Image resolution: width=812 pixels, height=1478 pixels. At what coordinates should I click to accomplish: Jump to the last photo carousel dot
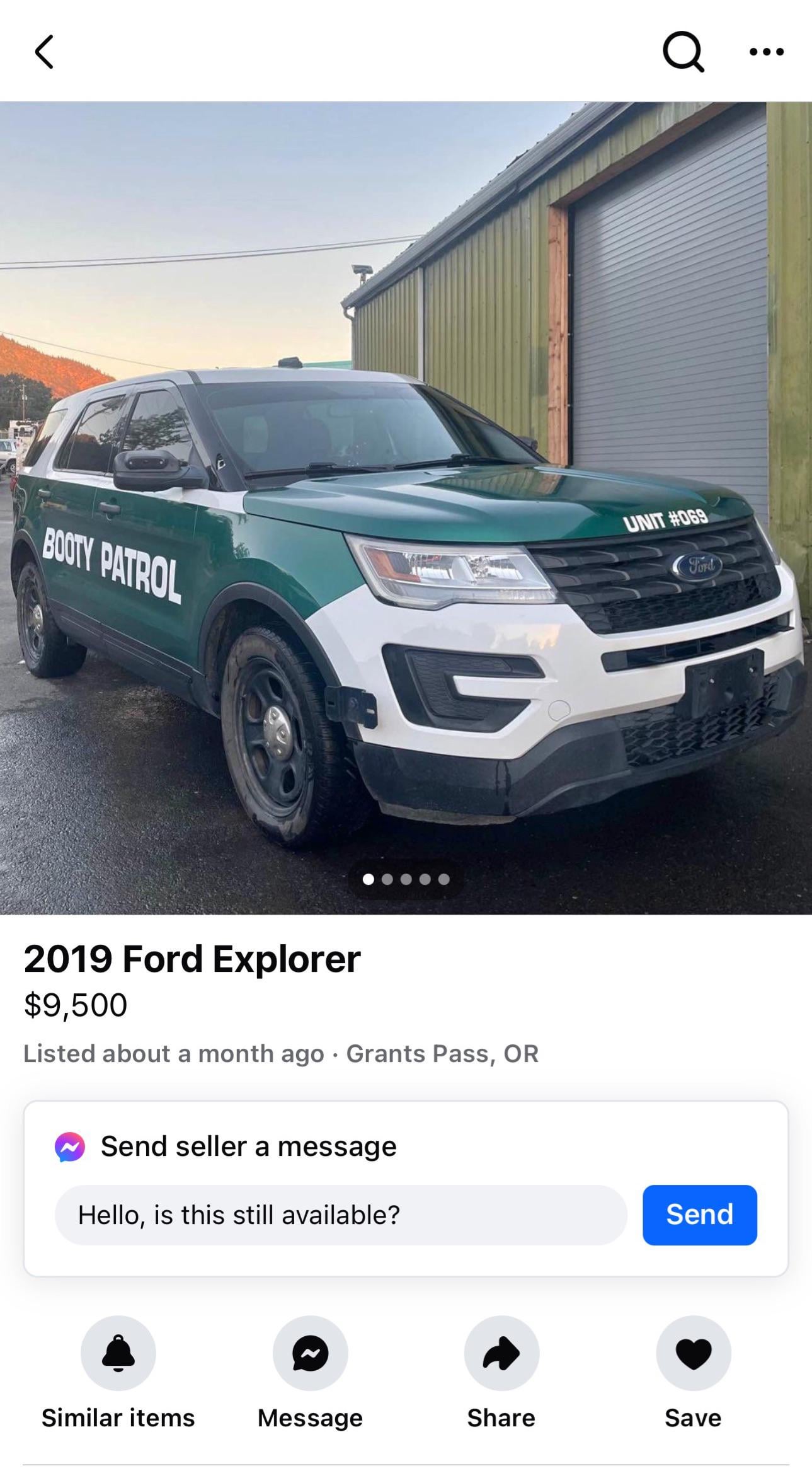[x=444, y=879]
